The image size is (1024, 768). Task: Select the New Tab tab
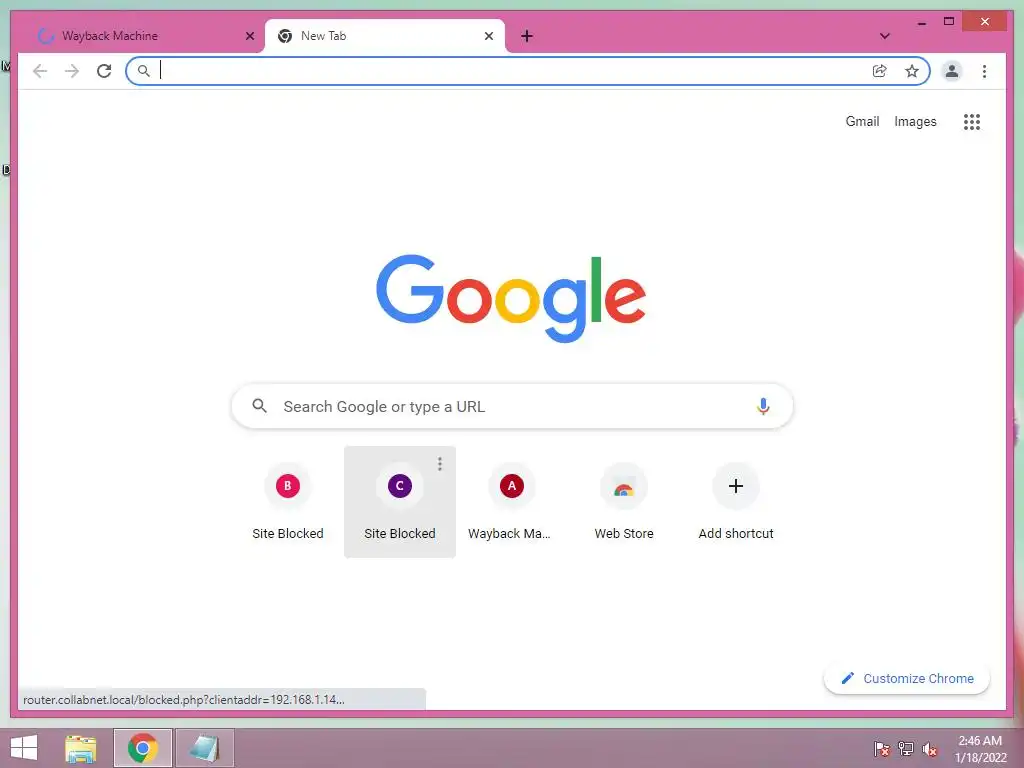coord(385,36)
